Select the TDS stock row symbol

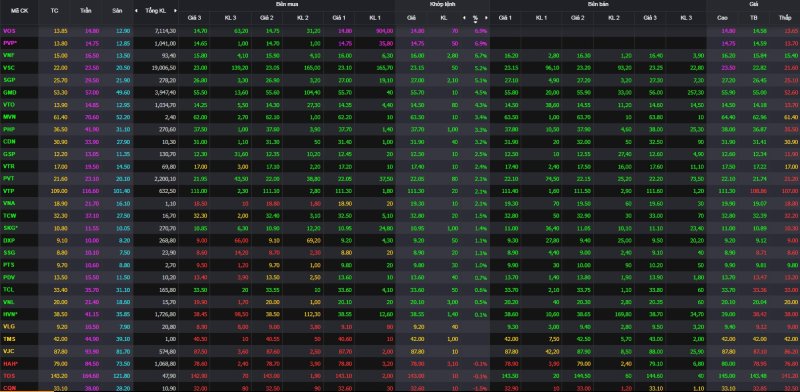click(9, 376)
